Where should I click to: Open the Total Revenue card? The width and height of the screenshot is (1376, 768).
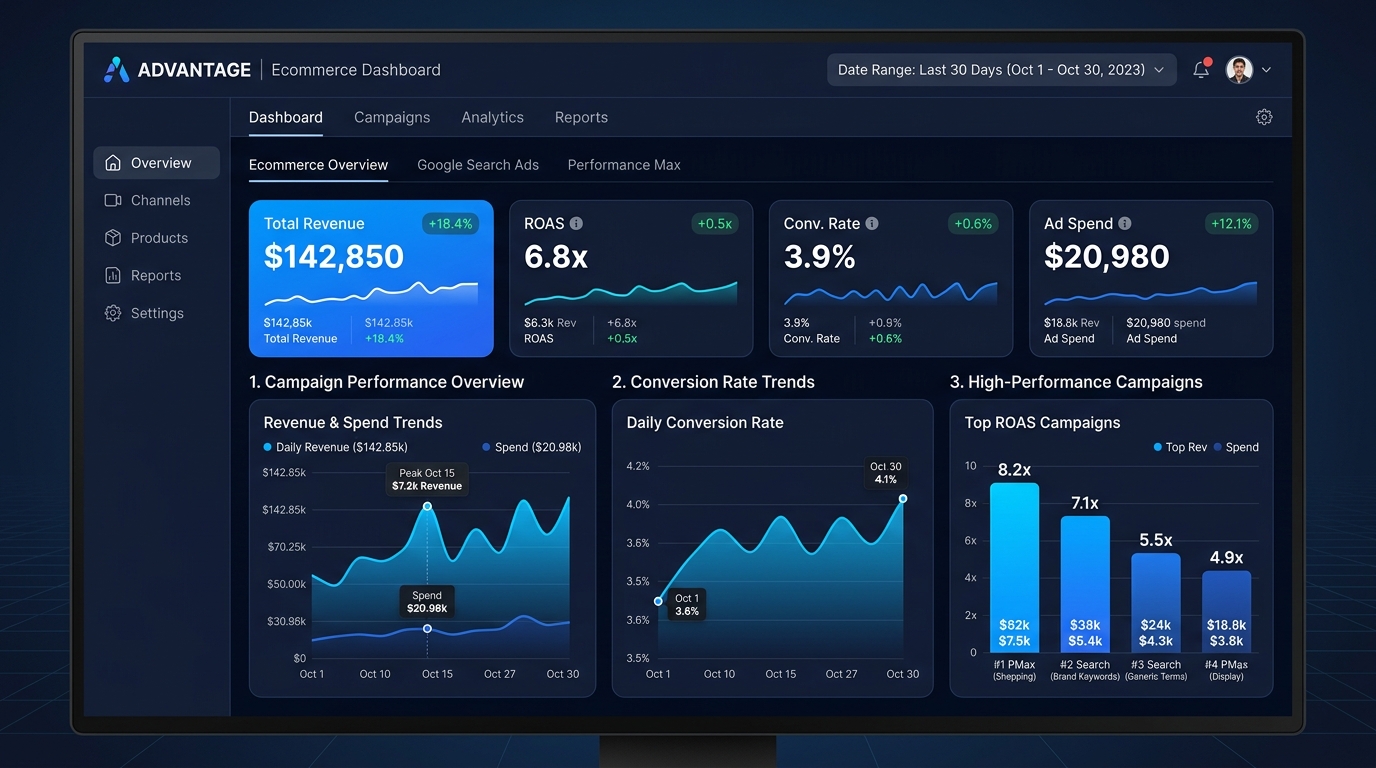click(371, 278)
